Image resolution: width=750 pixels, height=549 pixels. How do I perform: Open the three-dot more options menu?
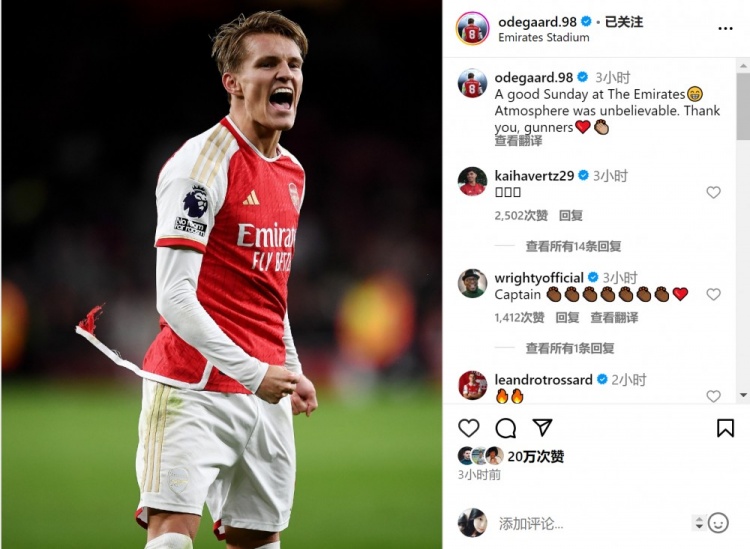point(725,28)
